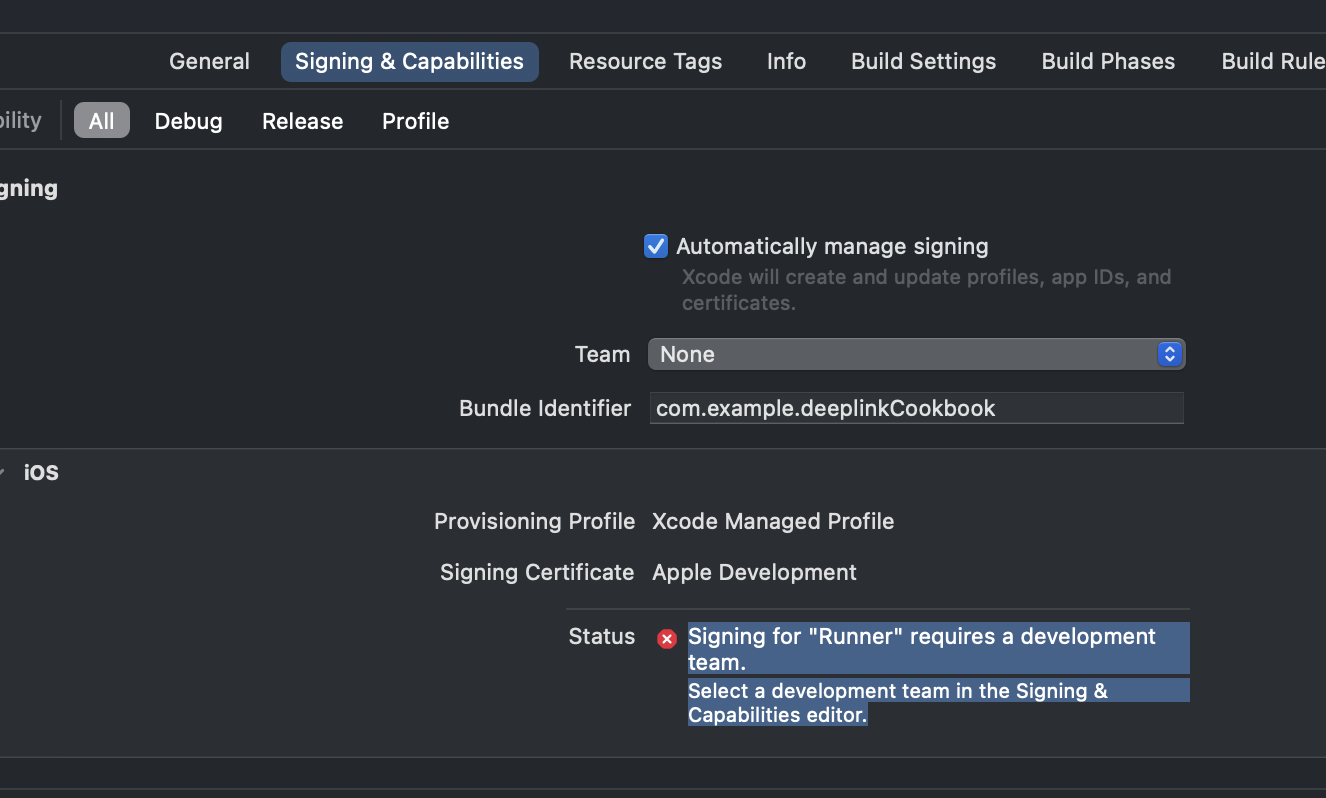Uncheck Automatically manage signing
The width and height of the screenshot is (1326, 798).
[x=656, y=246]
